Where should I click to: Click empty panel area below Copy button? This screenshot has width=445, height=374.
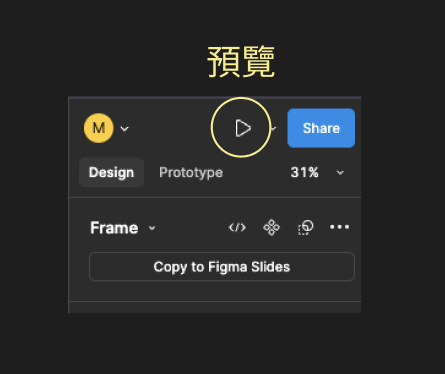tap(215, 291)
